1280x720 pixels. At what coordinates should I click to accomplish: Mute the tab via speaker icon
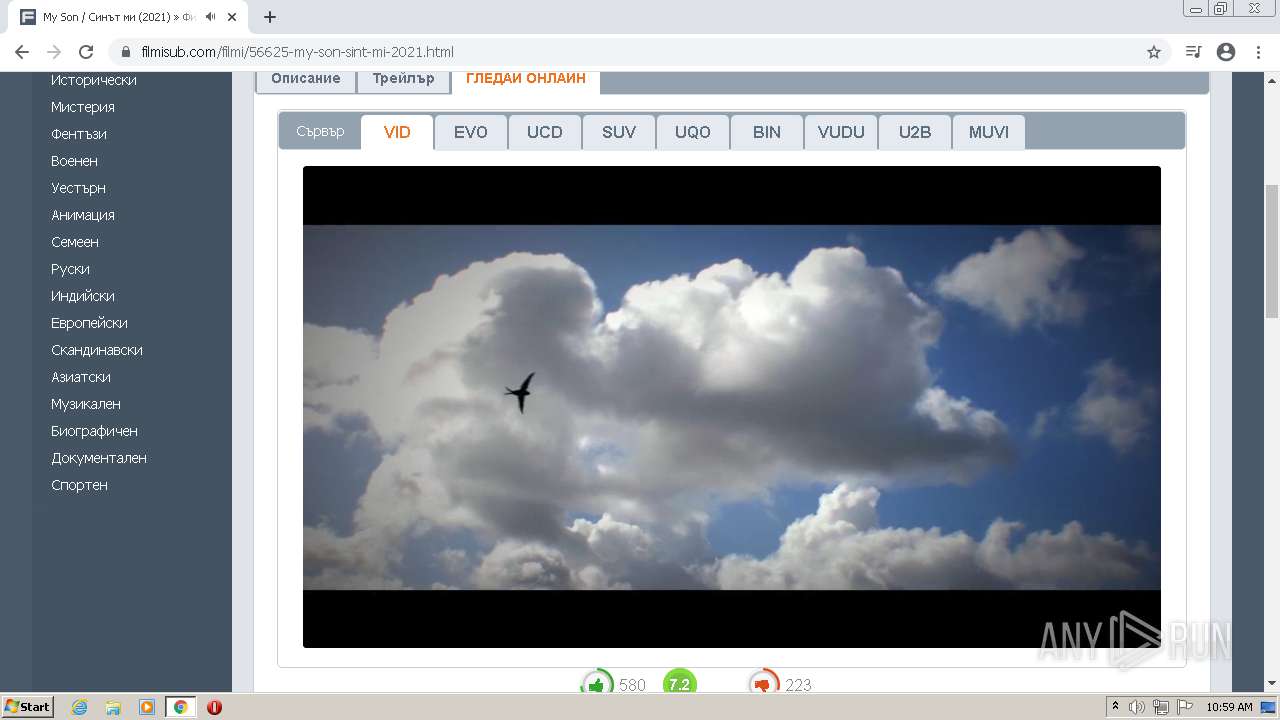[210, 17]
